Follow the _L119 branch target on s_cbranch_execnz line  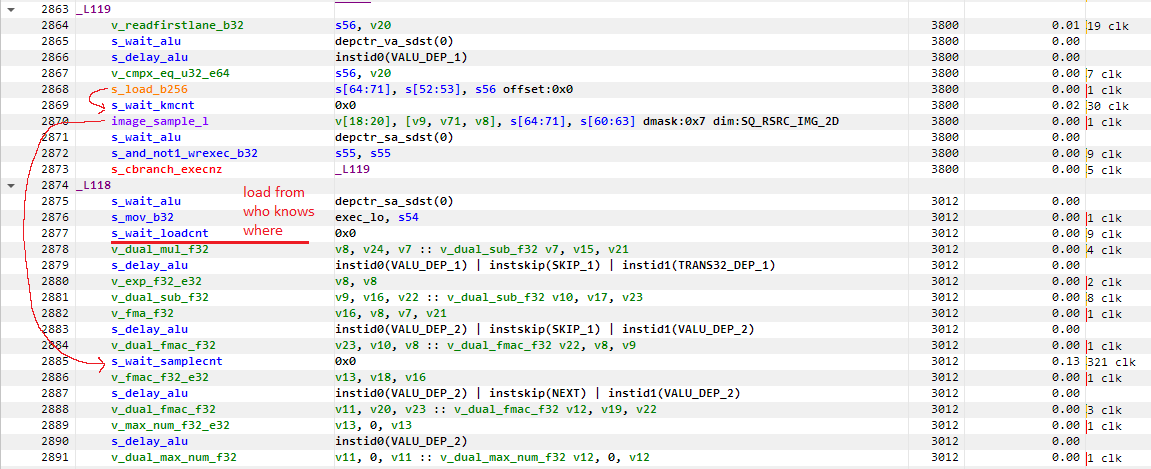tap(354, 169)
